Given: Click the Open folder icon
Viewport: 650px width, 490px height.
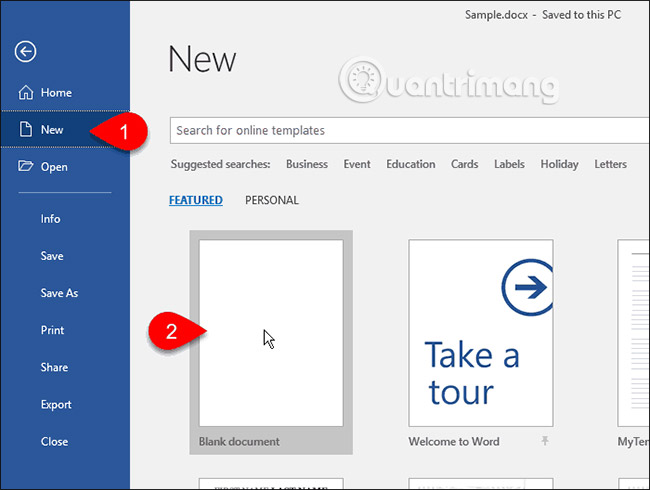Looking at the screenshot, I should click(x=25, y=166).
